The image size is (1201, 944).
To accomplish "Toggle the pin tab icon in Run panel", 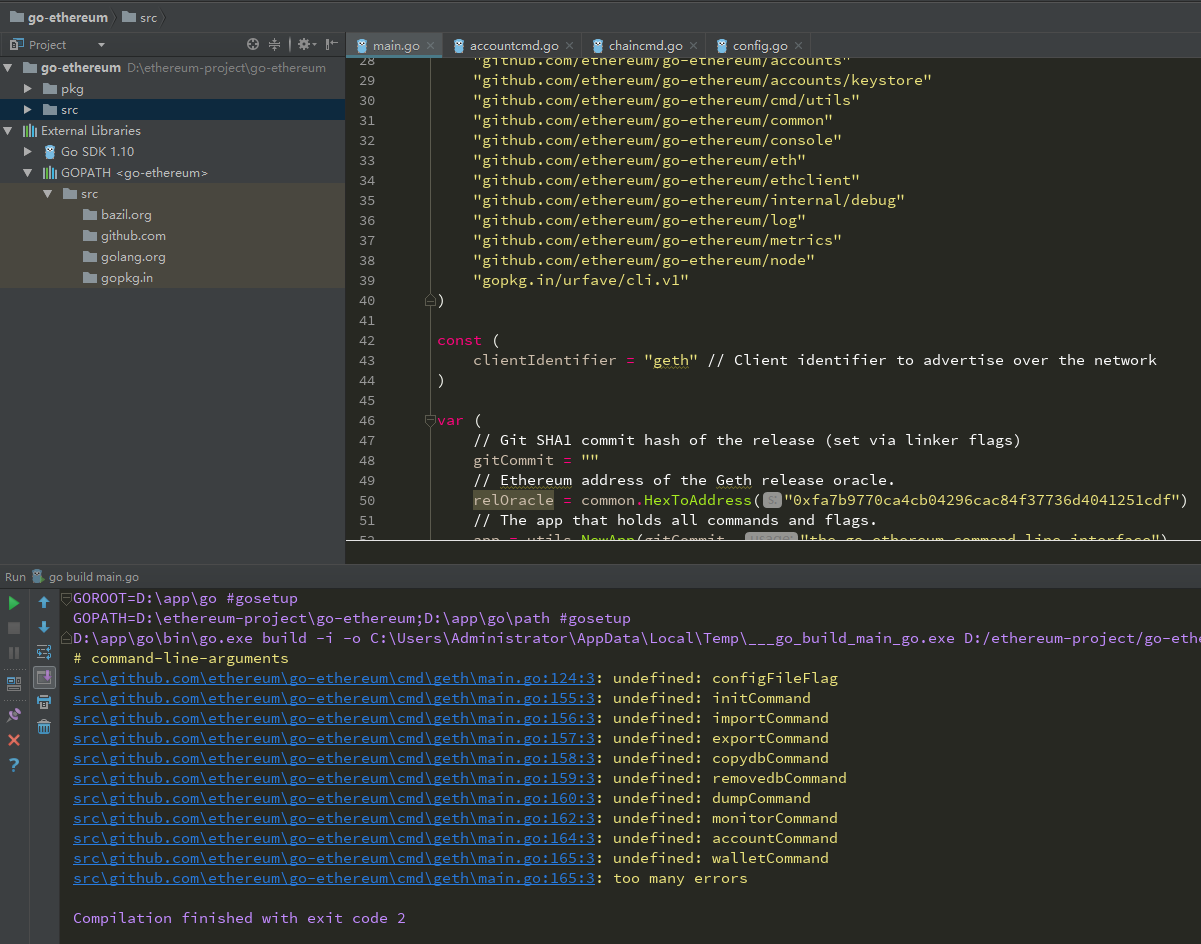I will pos(14,715).
